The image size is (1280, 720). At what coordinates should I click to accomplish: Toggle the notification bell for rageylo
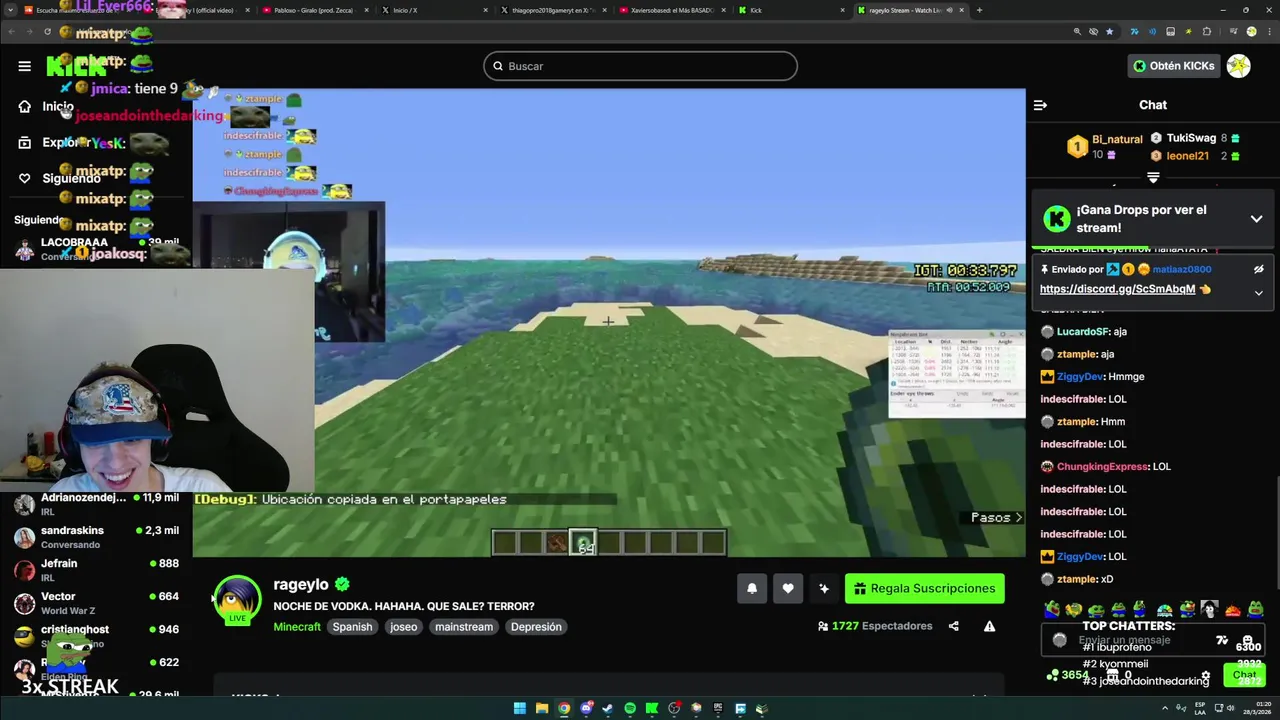pyautogui.click(x=752, y=589)
